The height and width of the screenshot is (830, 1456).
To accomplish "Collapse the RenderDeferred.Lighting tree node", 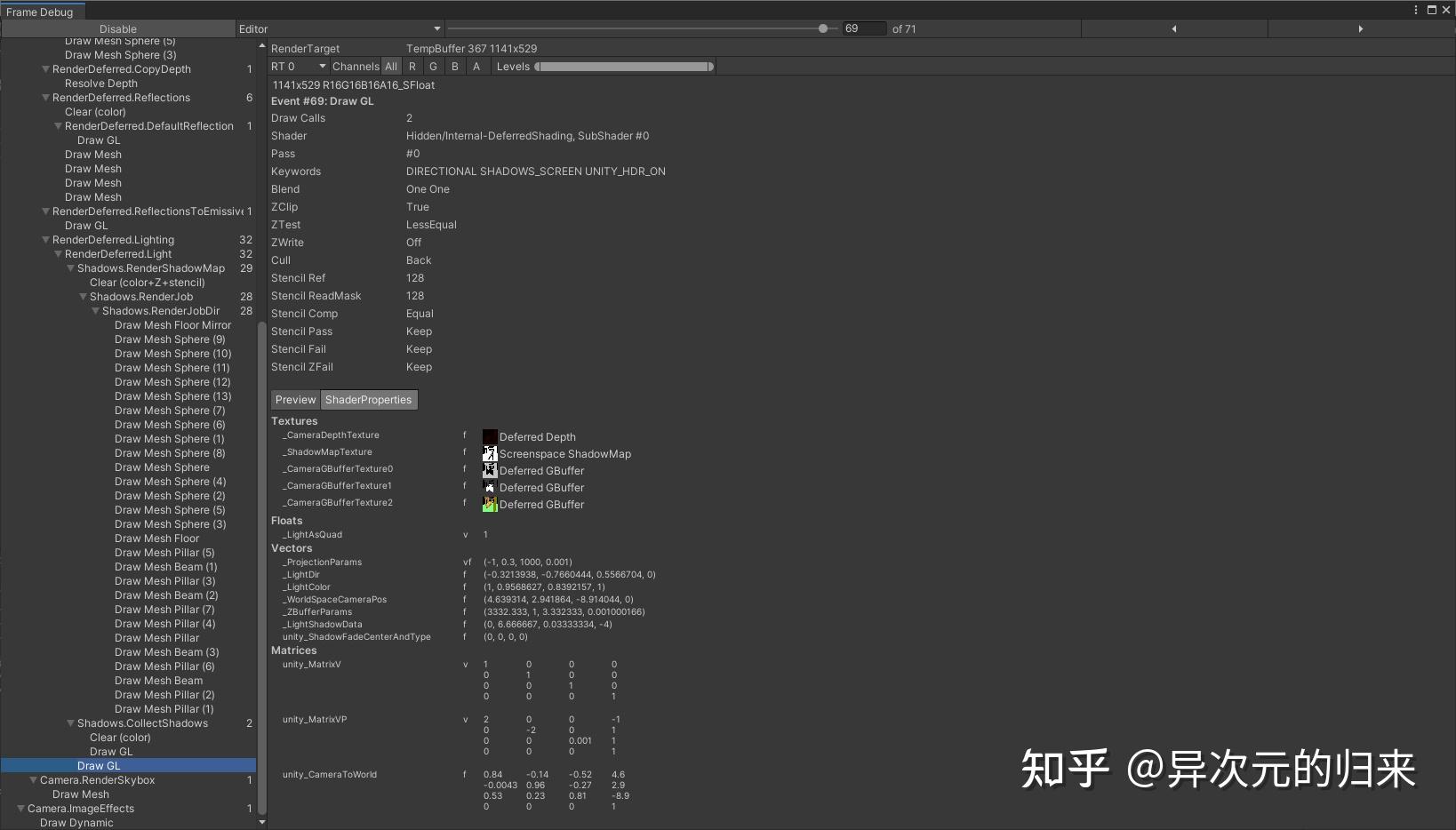I will [45, 239].
